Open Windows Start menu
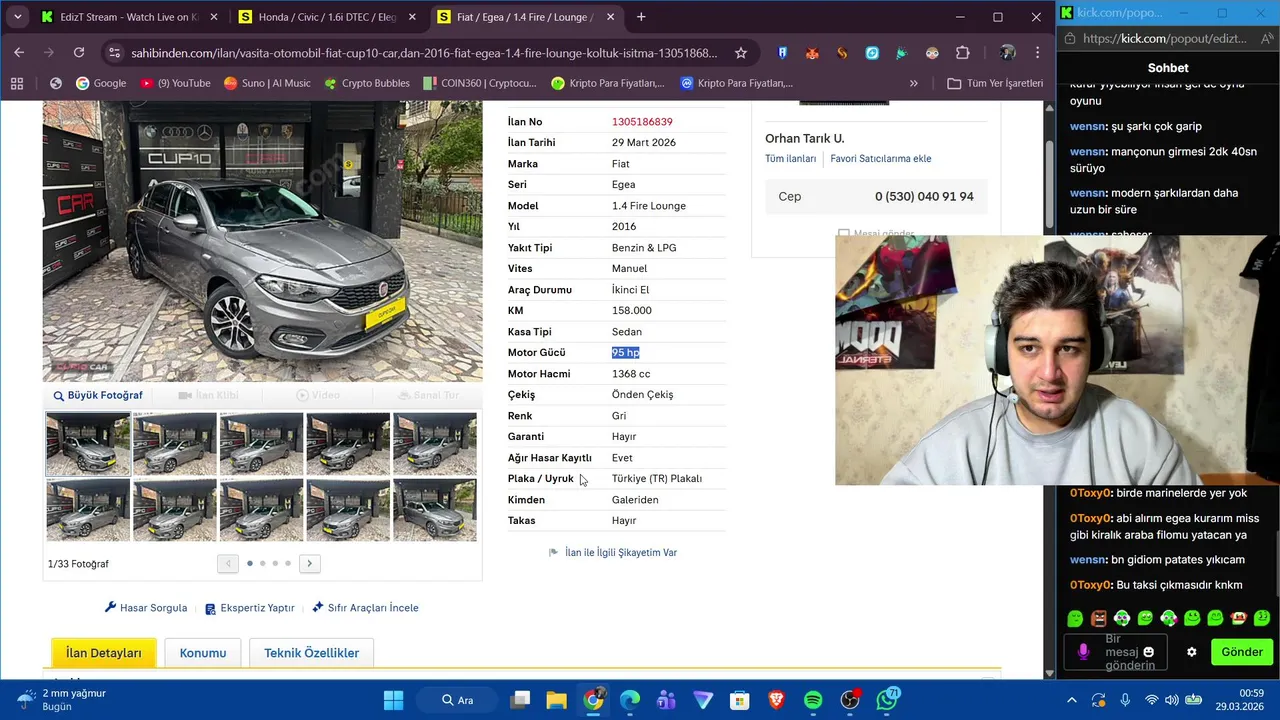The height and width of the screenshot is (720, 1280). tap(393, 700)
